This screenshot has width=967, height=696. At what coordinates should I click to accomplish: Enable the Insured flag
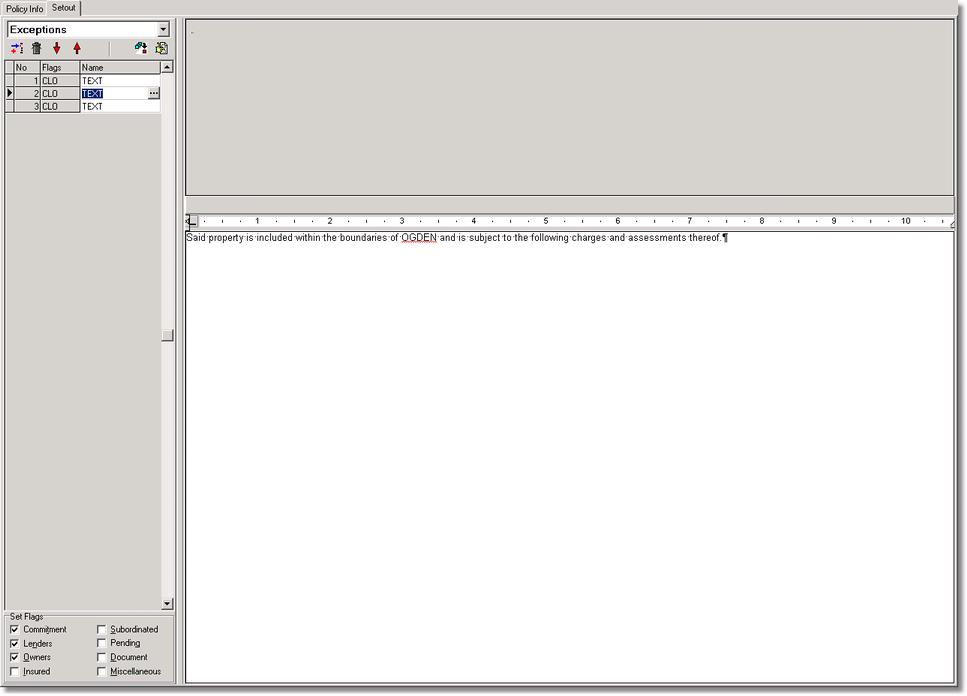click(14, 671)
